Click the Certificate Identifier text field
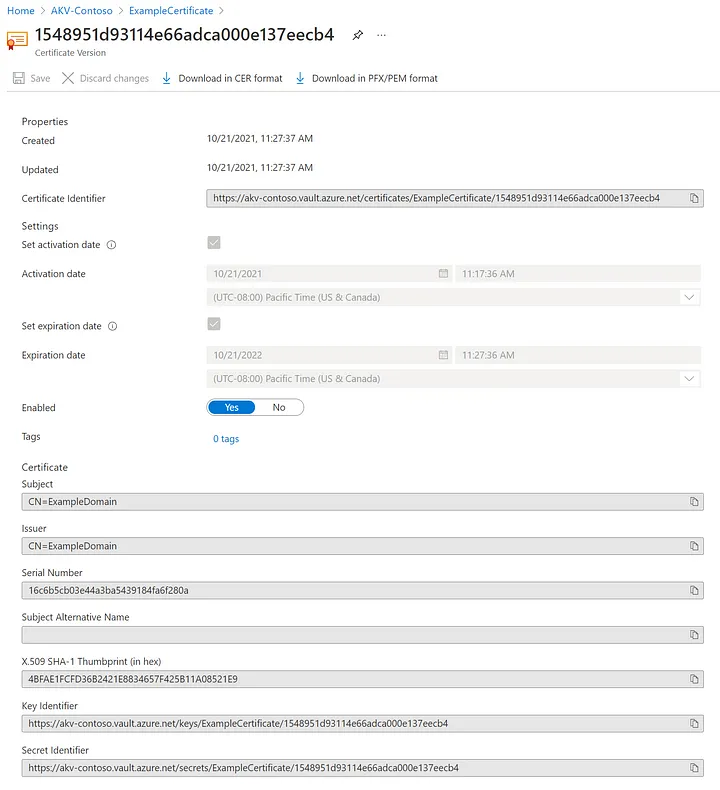This screenshot has height=790, width=720. click(455, 198)
